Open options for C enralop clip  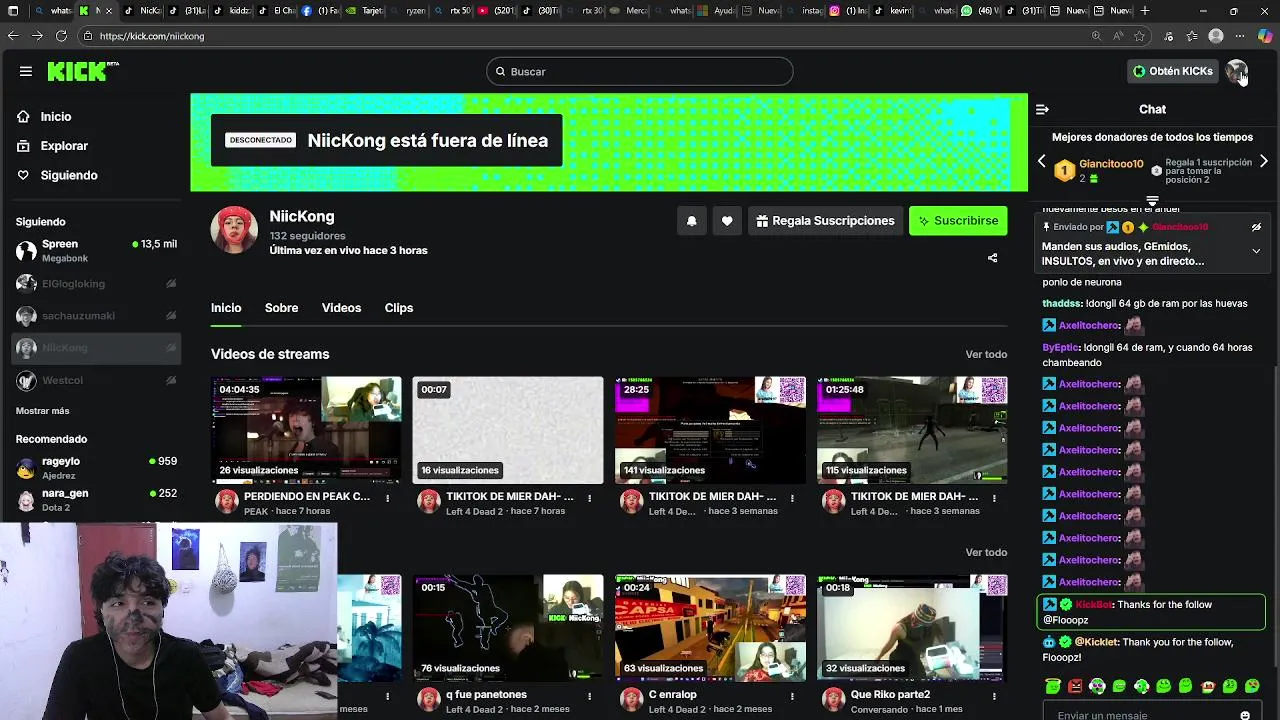click(792, 696)
